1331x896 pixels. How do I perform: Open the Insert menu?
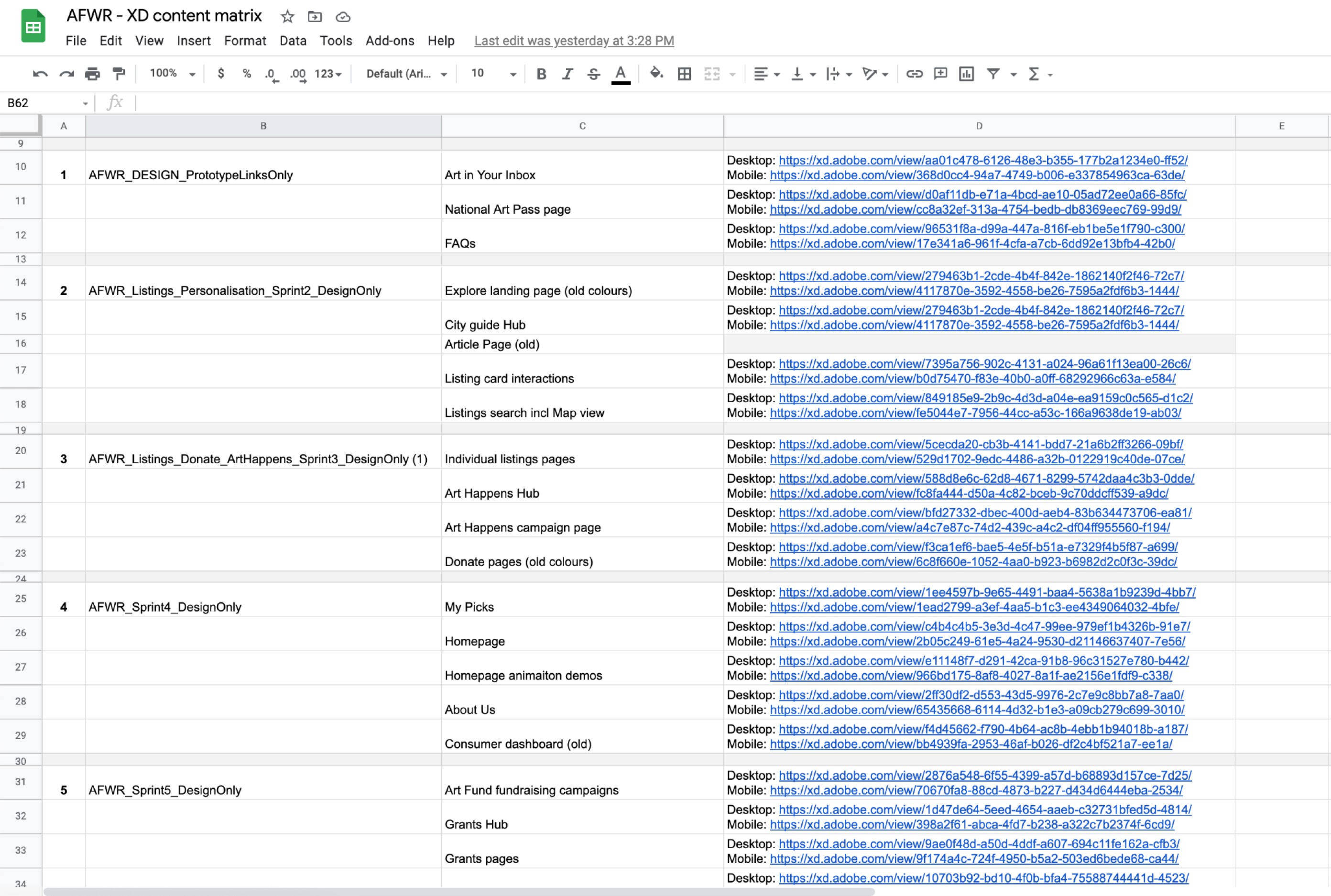[x=194, y=41]
